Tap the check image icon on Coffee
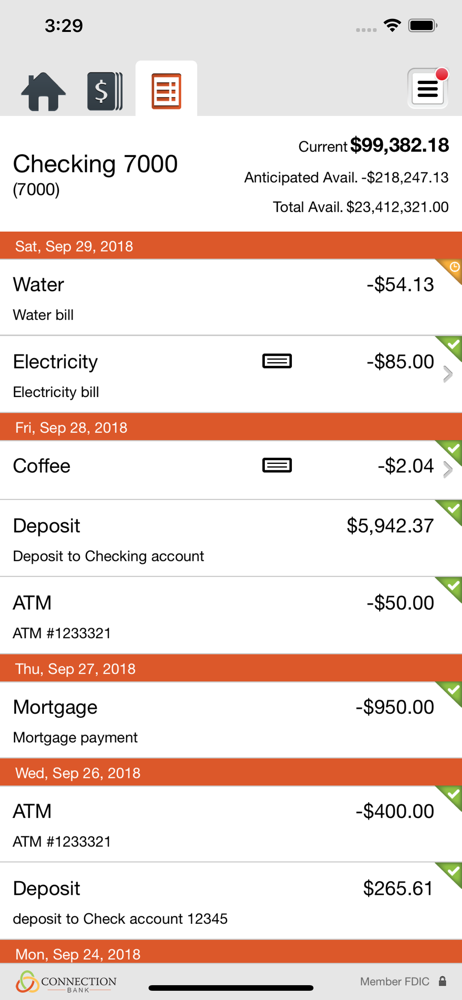This screenshot has width=462, height=1000. [277, 466]
